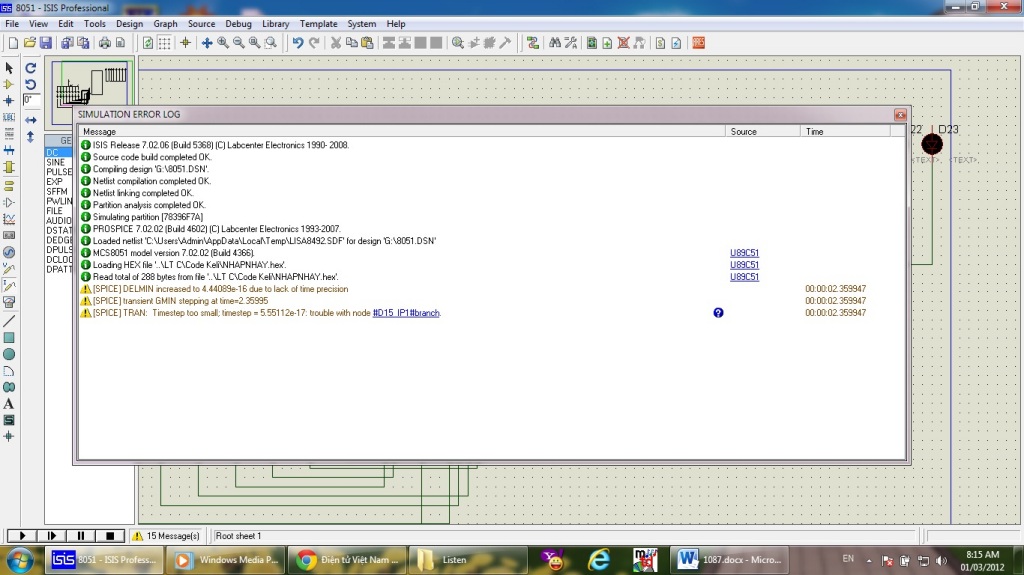Click the pan/center view icon
1024x575 pixels.
click(x=207, y=43)
